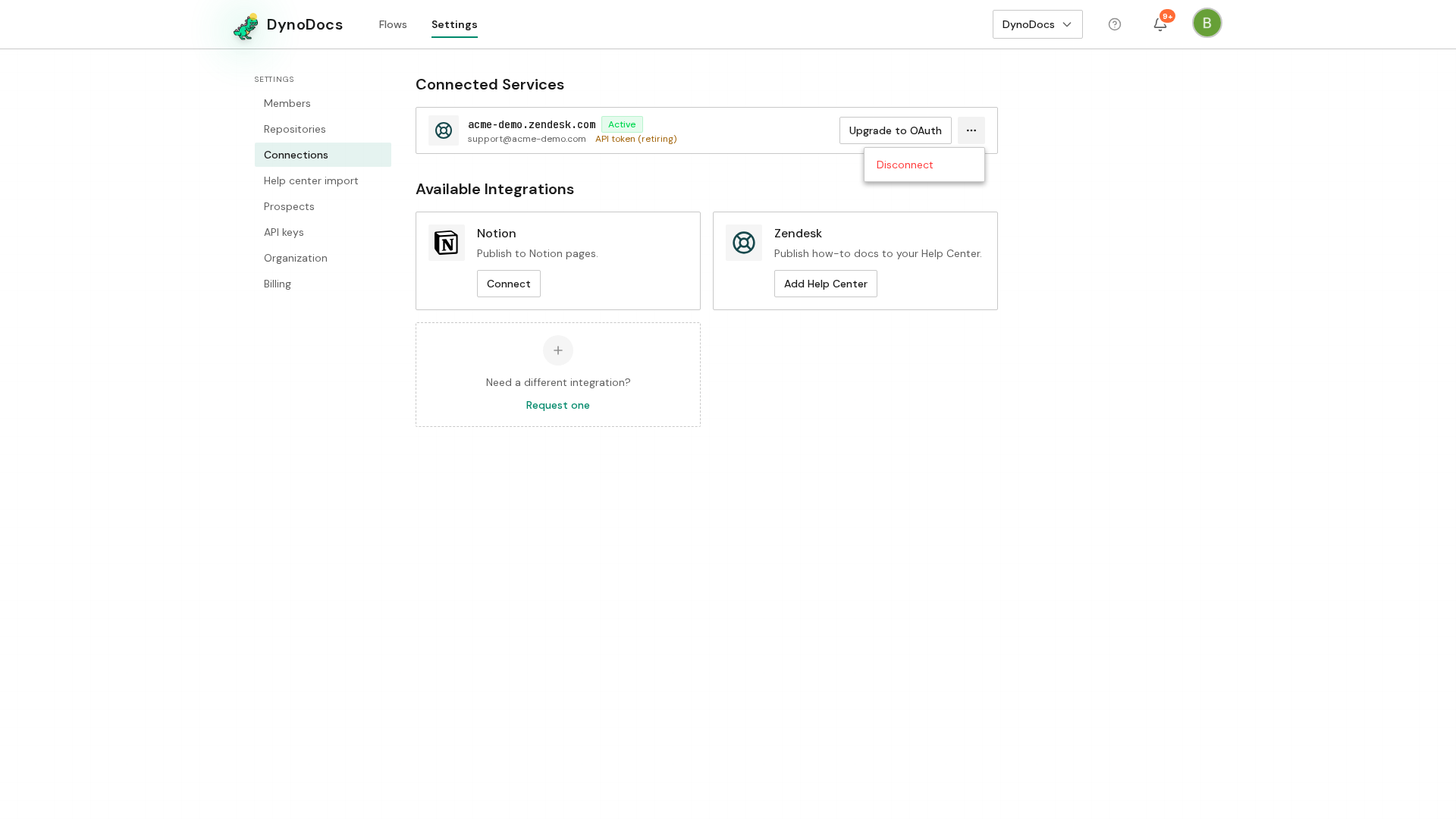1456x819 pixels.
Task: Click Connect for Notion
Action: (x=509, y=284)
